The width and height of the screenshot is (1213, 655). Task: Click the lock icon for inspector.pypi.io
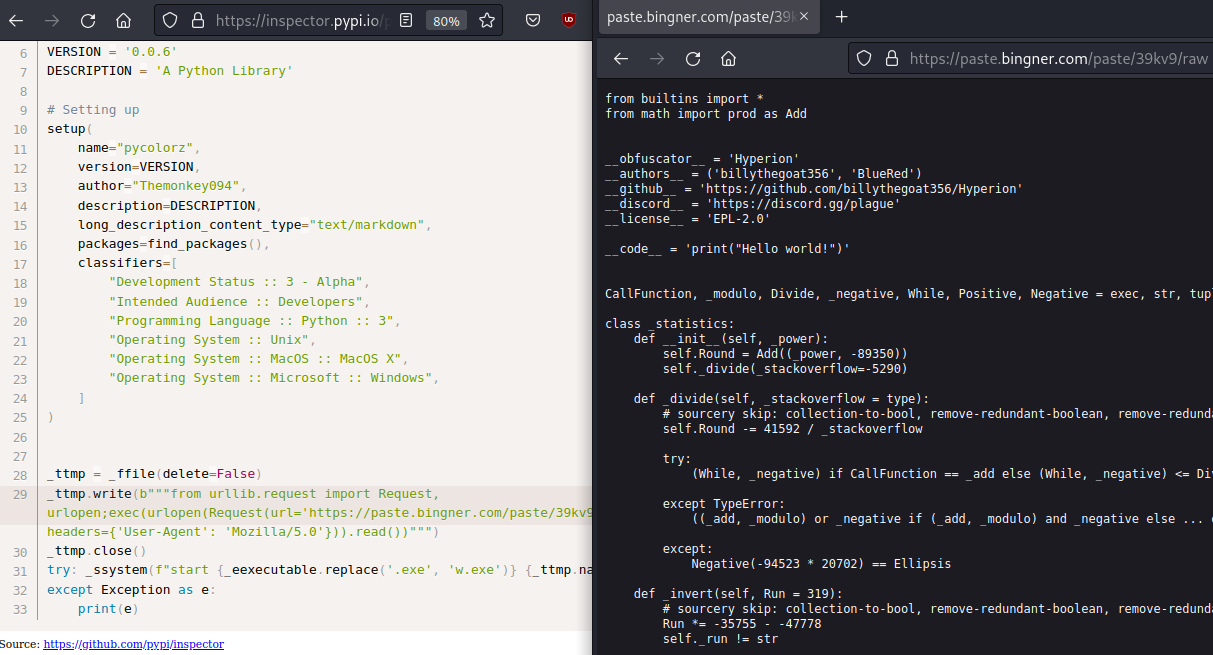click(x=197, y=20)
